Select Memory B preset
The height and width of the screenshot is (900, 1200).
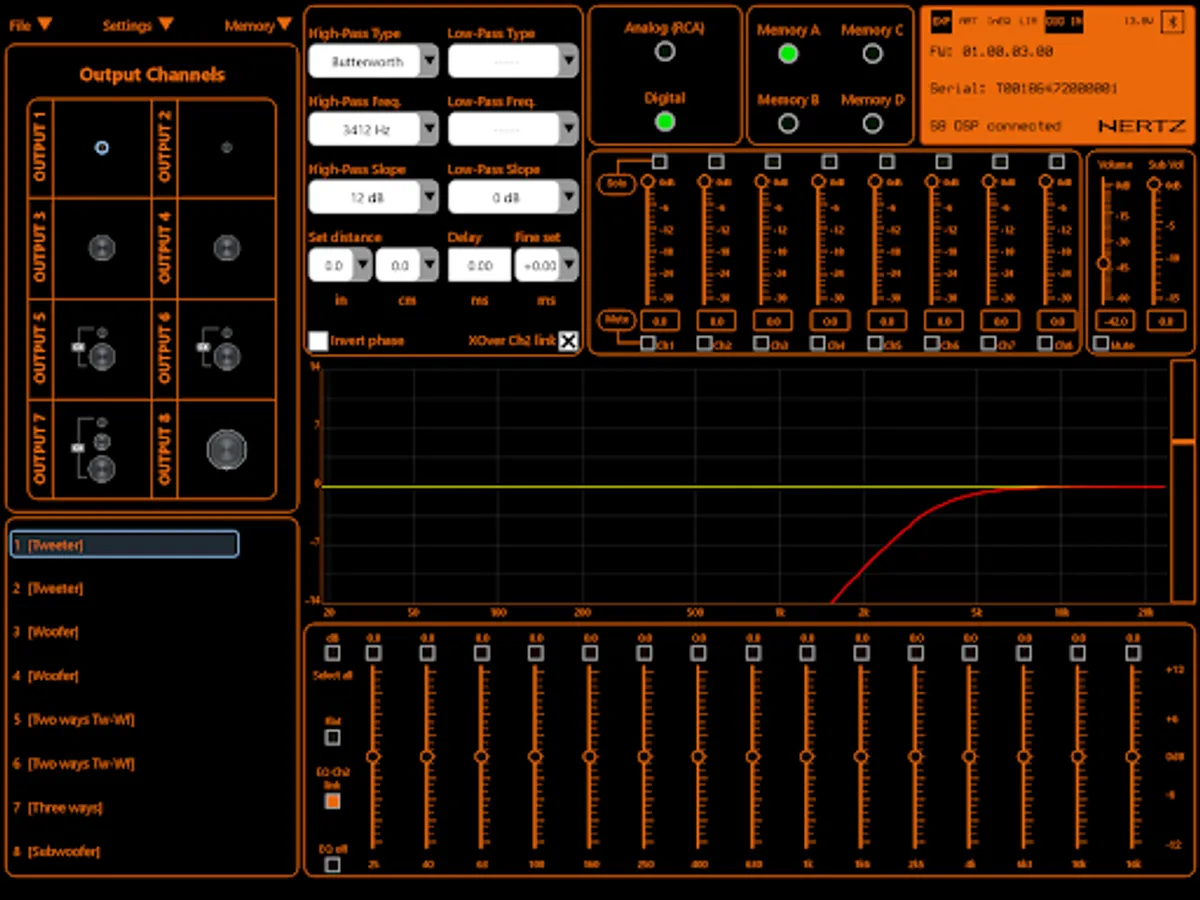(788, 123)
